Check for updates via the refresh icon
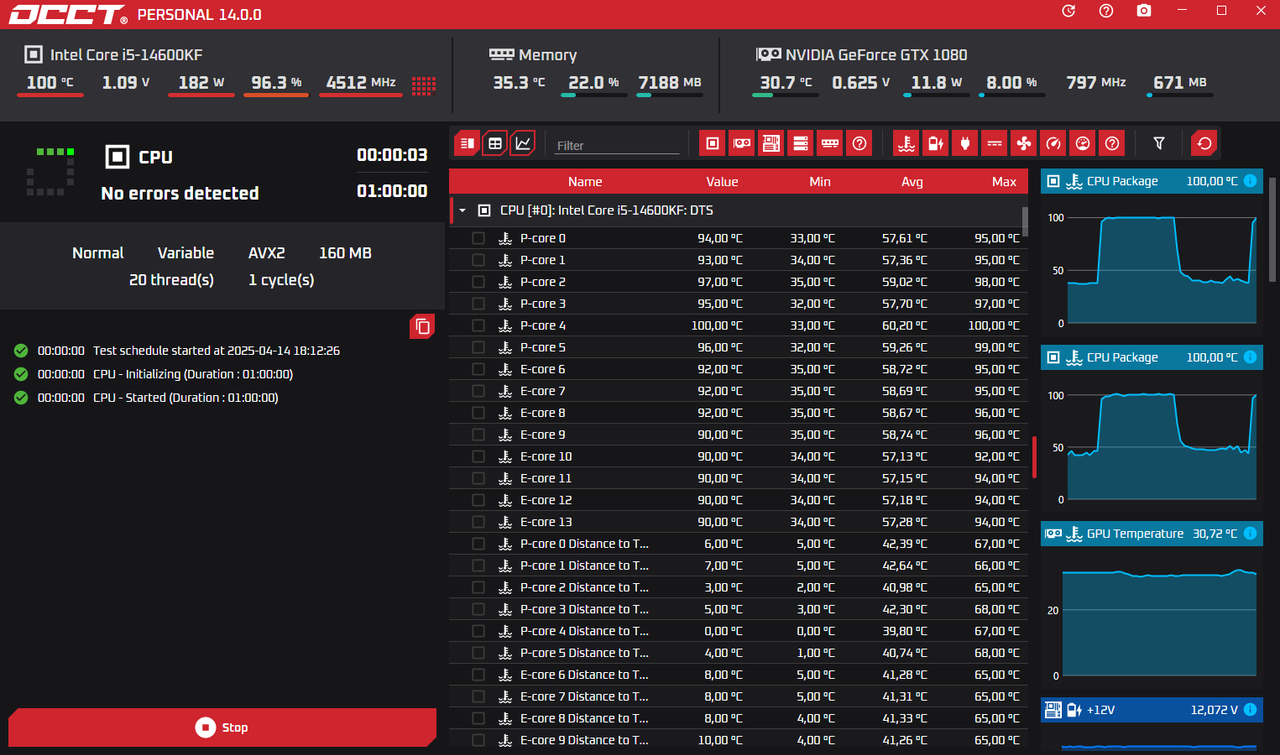1280x755 pixels. pos(1067,11)
